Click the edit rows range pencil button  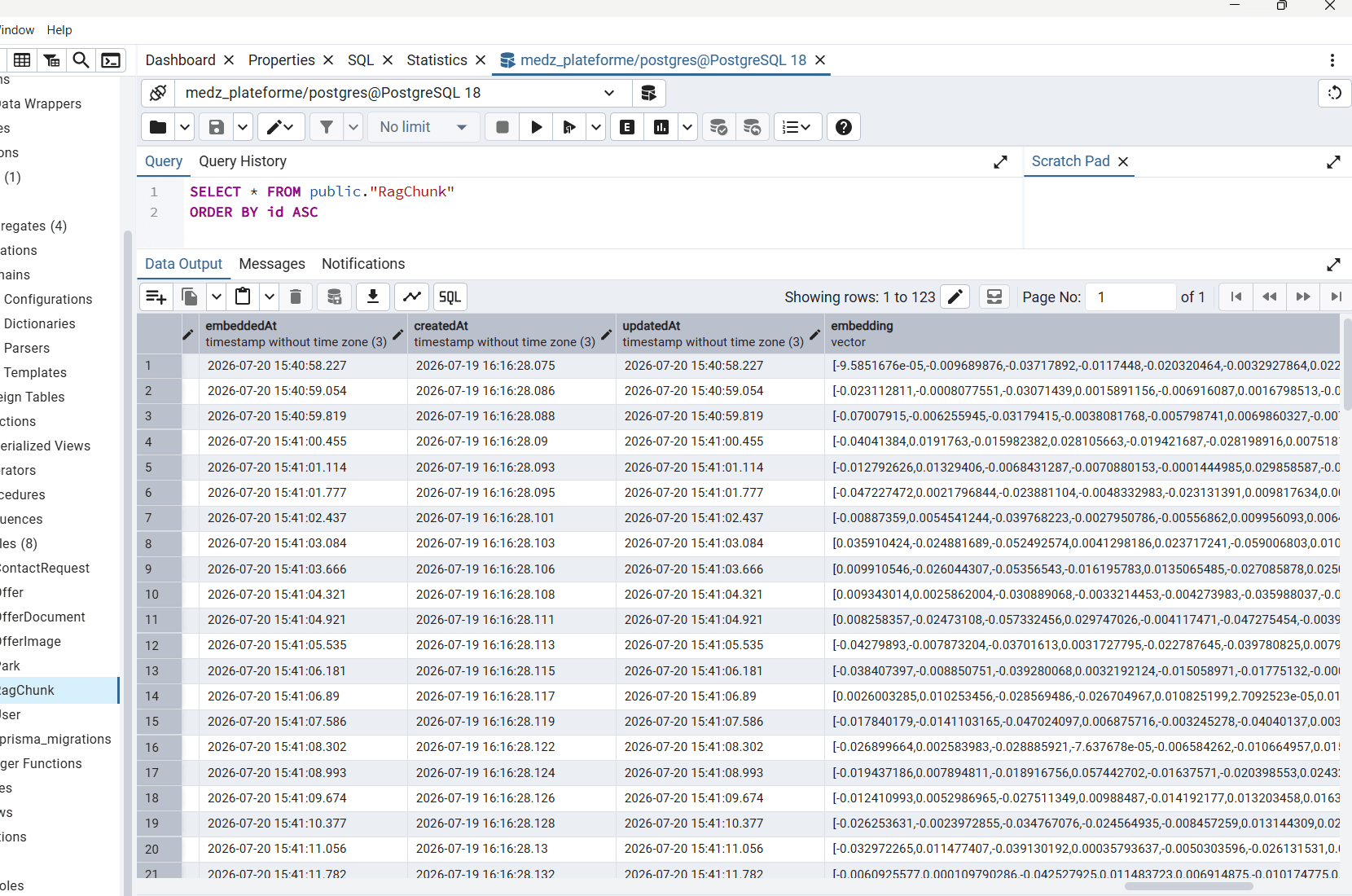pos(955,297)
